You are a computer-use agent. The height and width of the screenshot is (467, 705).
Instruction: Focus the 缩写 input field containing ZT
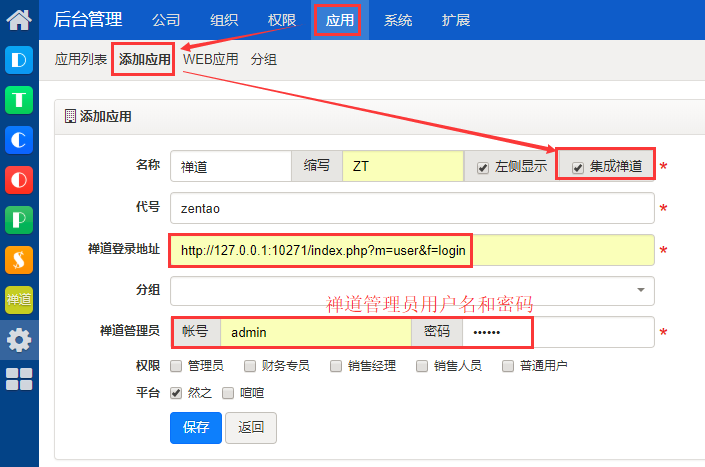[x=403, y=166]
